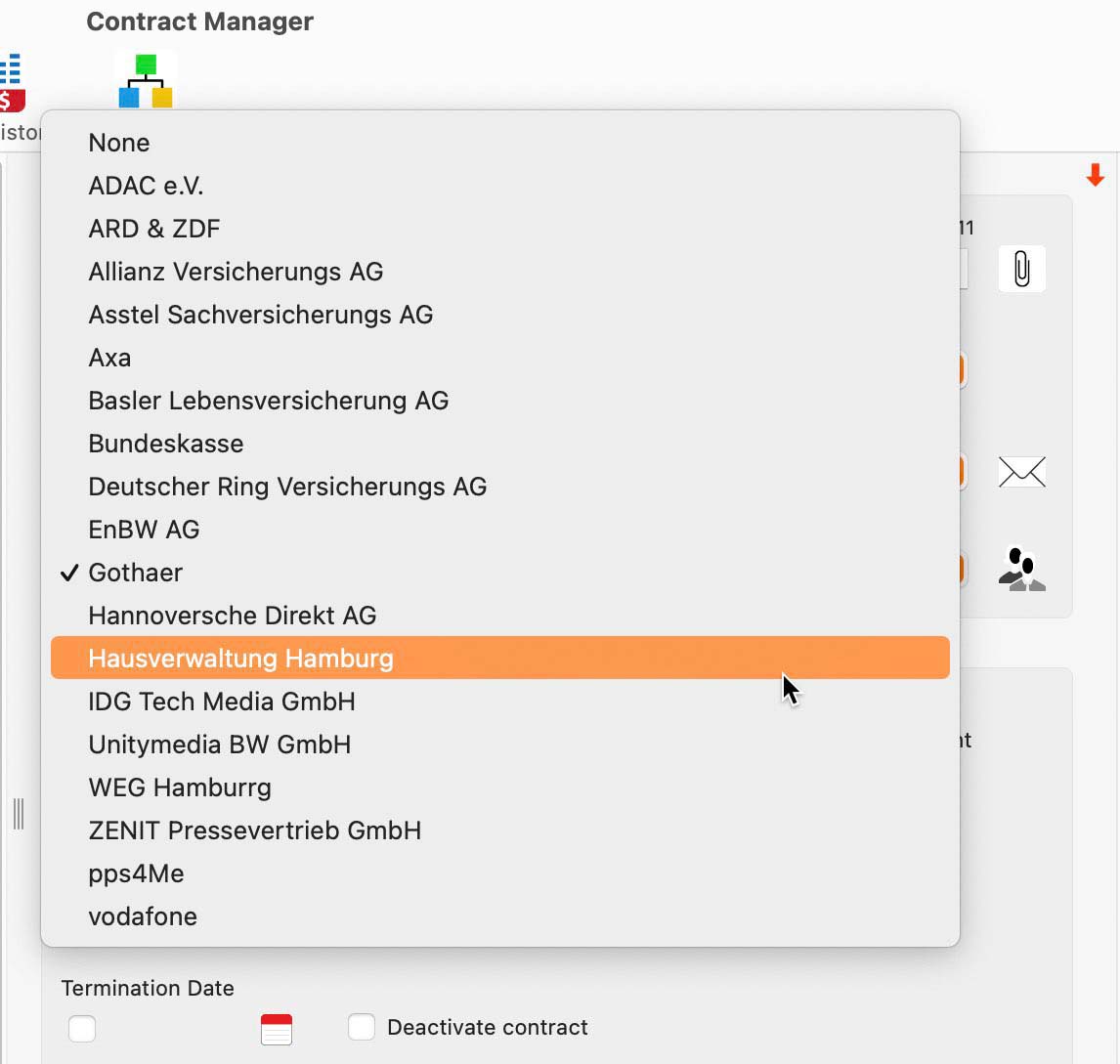
Task: Pick EnBW AG from the list
Action: click(500, 530)
